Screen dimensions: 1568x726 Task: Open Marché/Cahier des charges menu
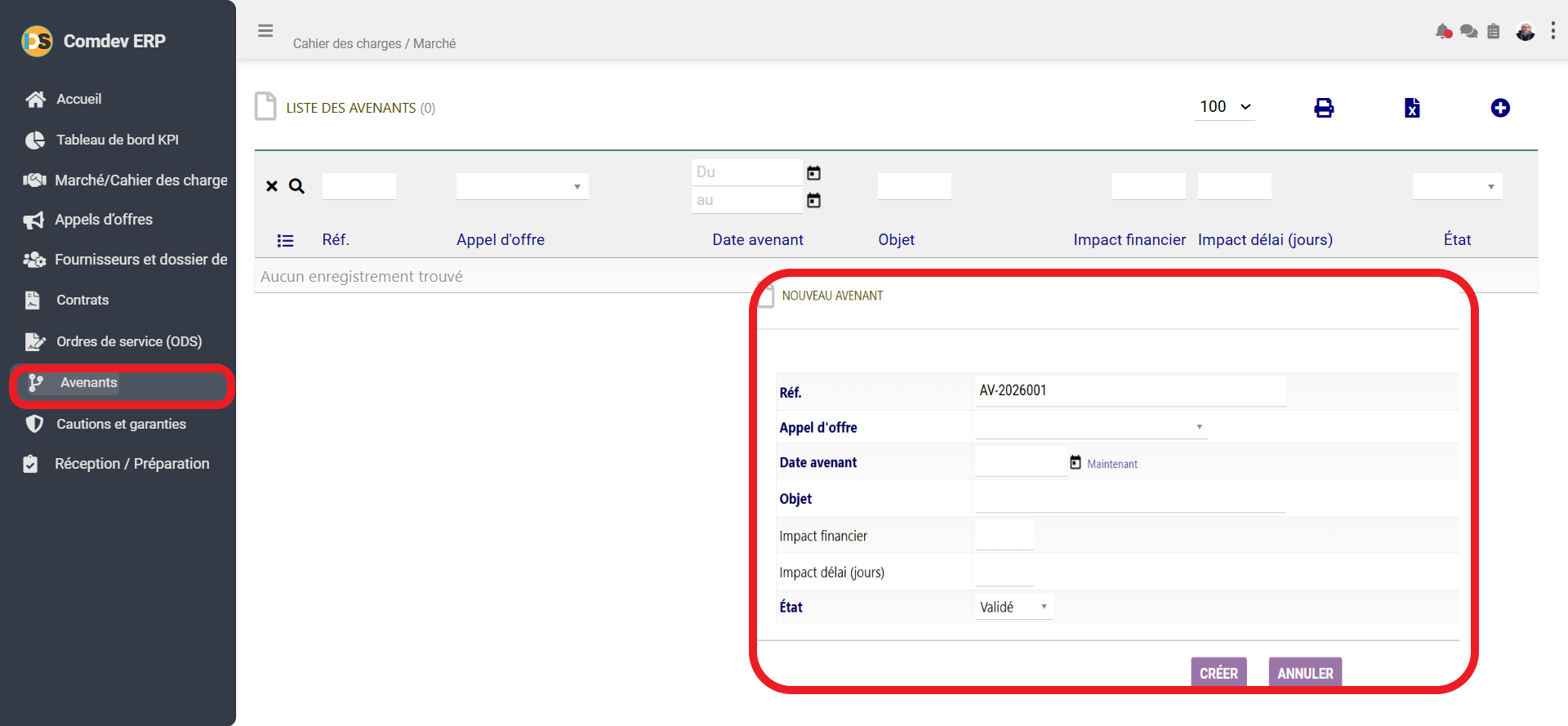[141, 180]
